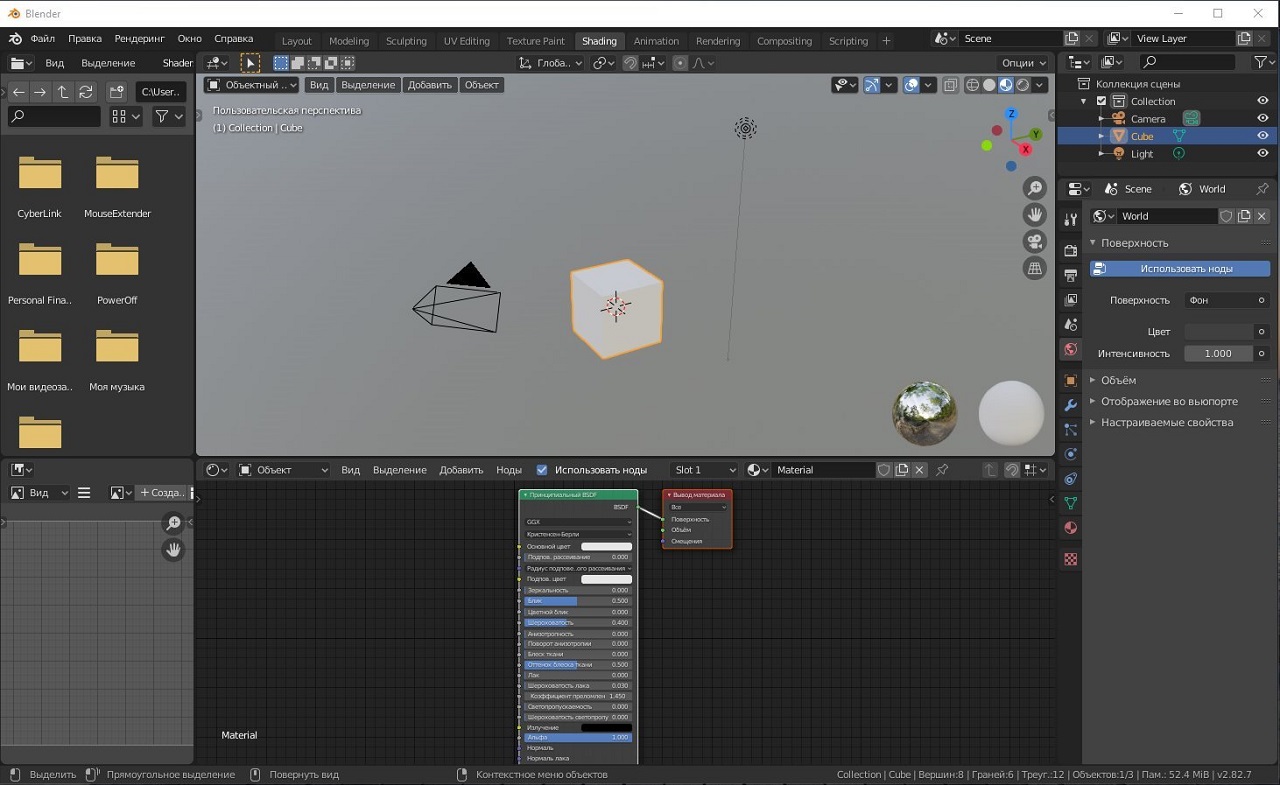Expand the Объём panel section
This screenshot has height=785, width=1280.
(1118, 380)
